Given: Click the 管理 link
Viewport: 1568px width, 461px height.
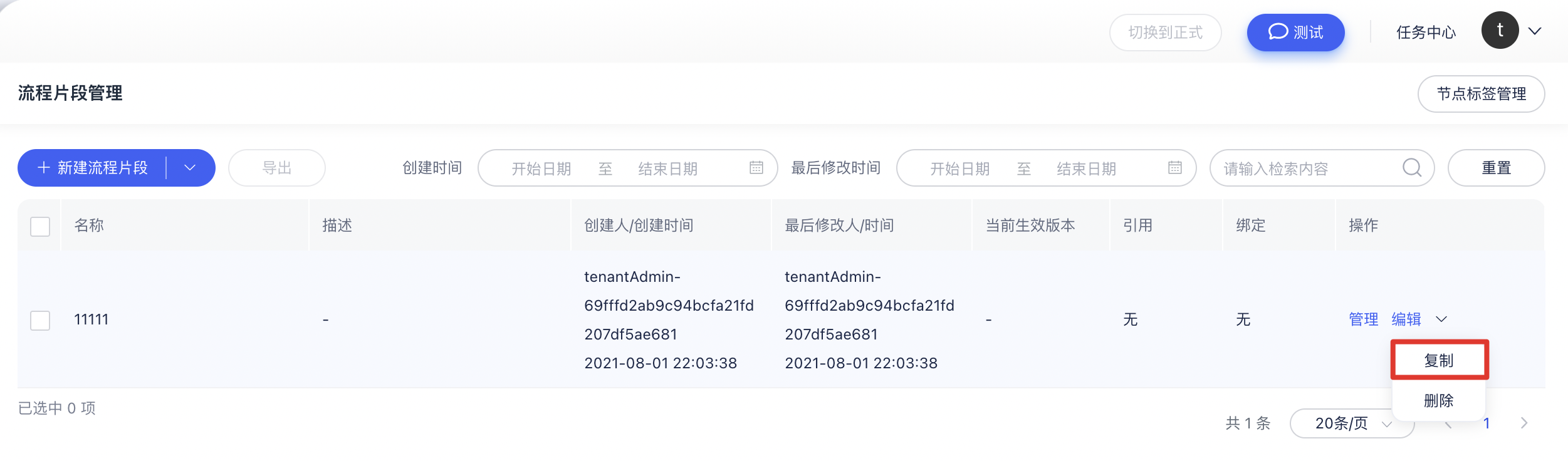Looking at the screenshot, I should [1363, 319].
